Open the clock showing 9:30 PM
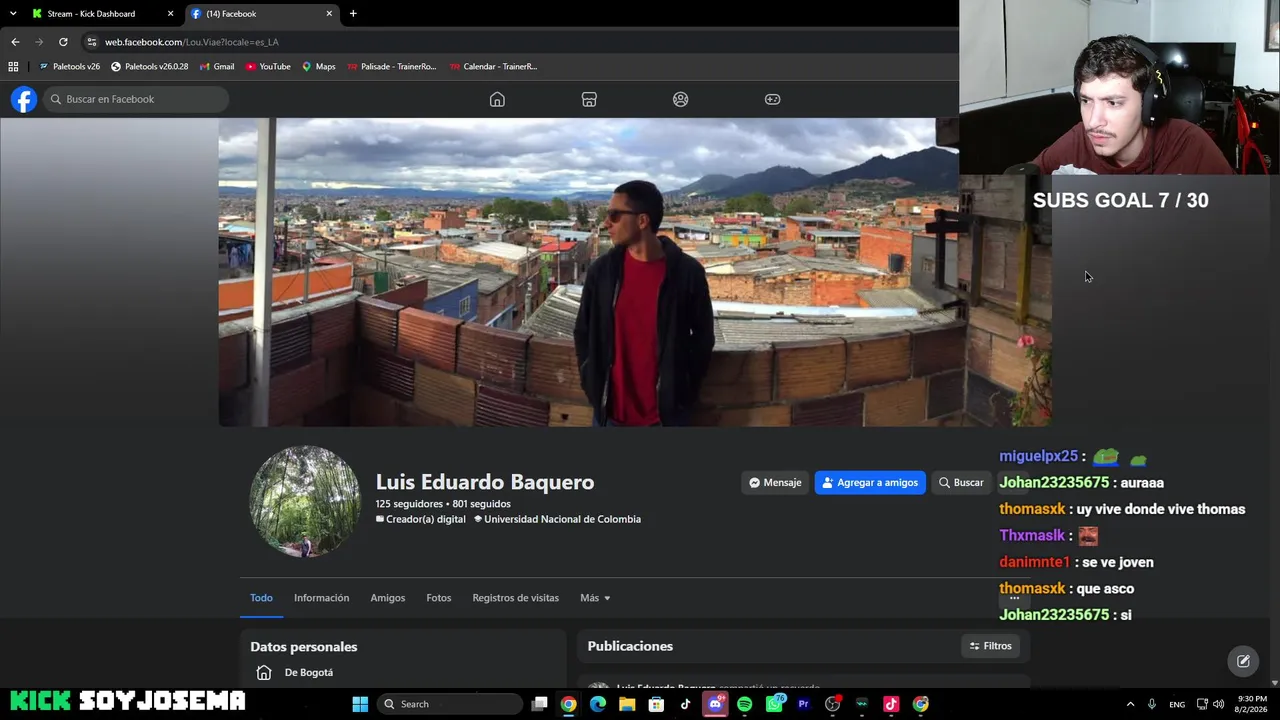The image size is (1280, 720). [1252, 704]
